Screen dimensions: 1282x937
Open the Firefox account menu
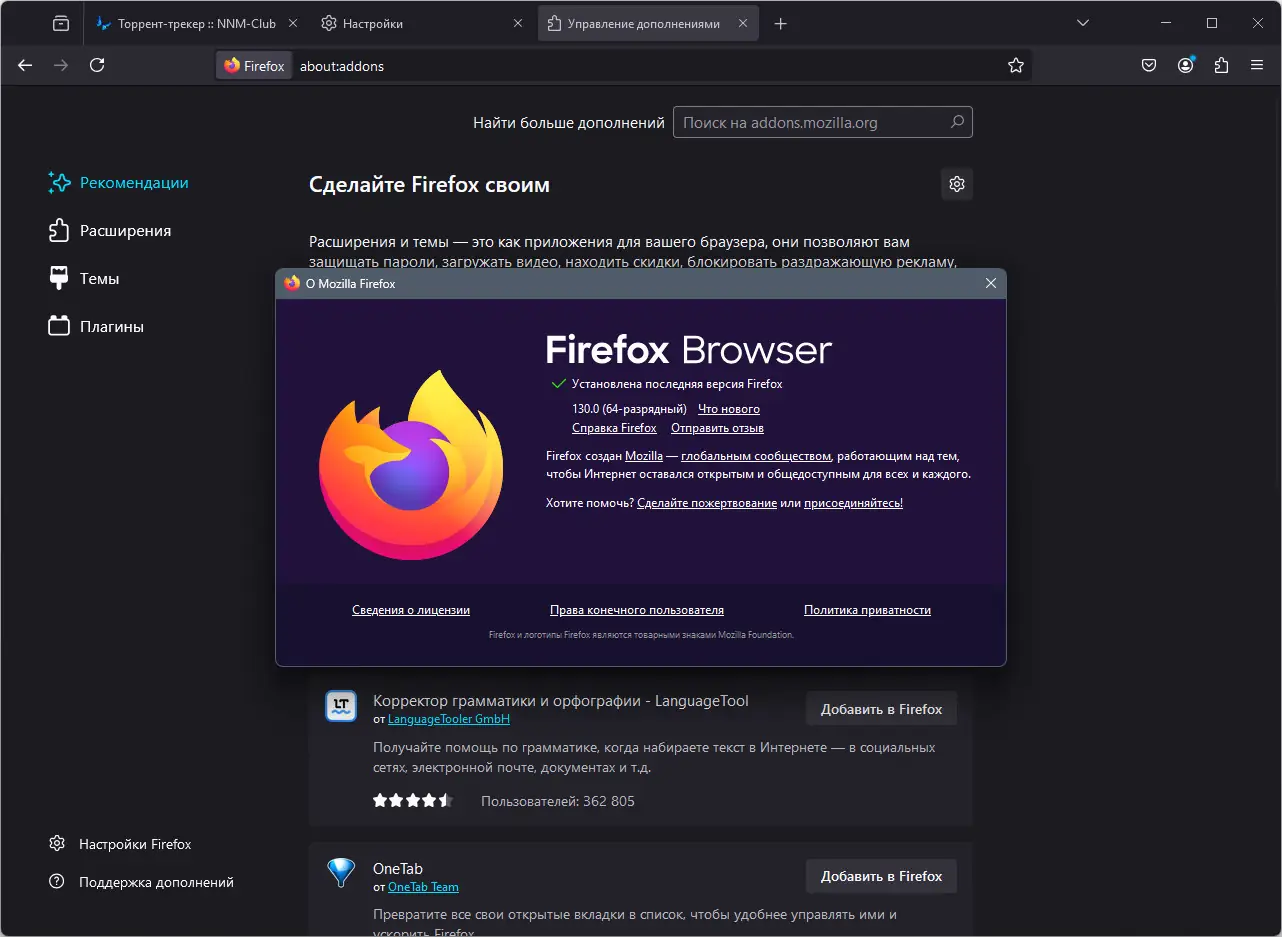(x=1185, y=65)
